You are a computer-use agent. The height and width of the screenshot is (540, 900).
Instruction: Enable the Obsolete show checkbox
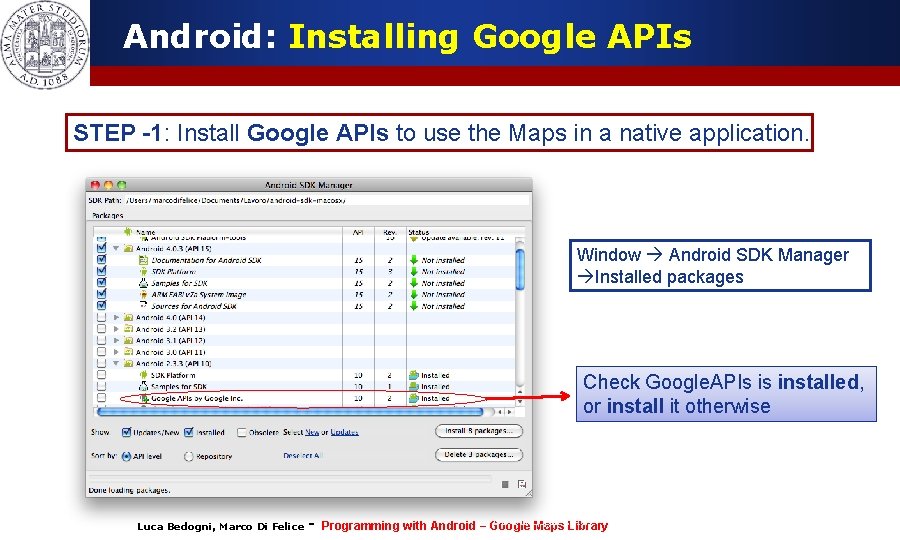(x=242, y=432)
